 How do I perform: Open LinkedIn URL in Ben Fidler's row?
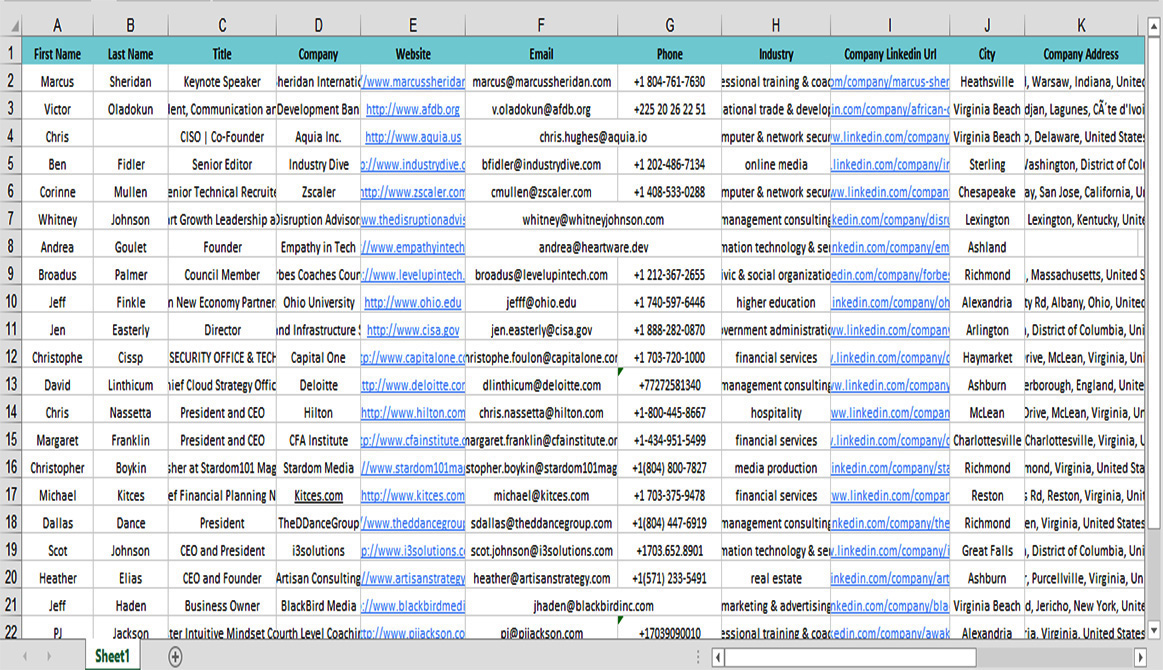[x=890, y=164]
